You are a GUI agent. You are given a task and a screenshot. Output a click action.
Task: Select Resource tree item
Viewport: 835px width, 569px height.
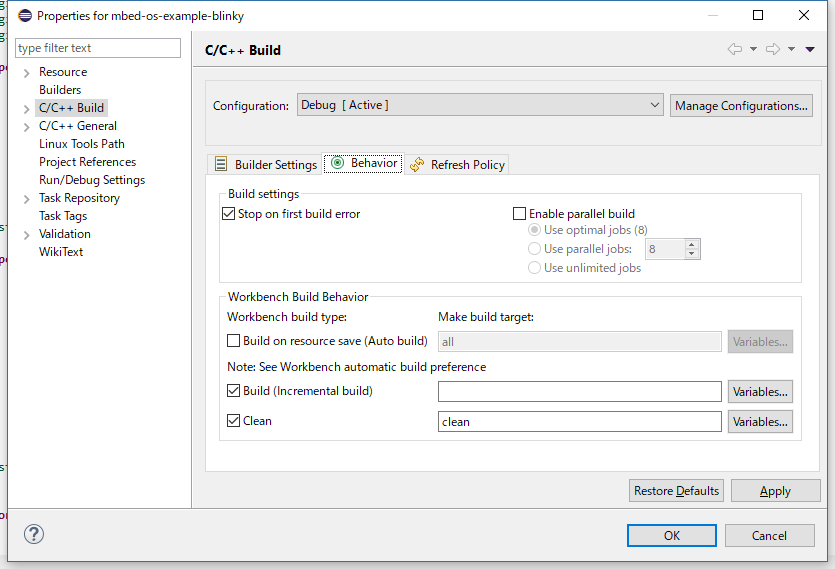pyautogui.click(x=63, y=71)
